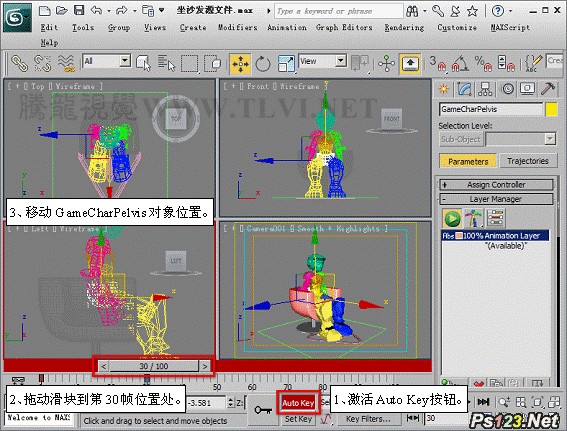Select the Link tool in main toolbar

pyautogui.click(x=19, y=63)
